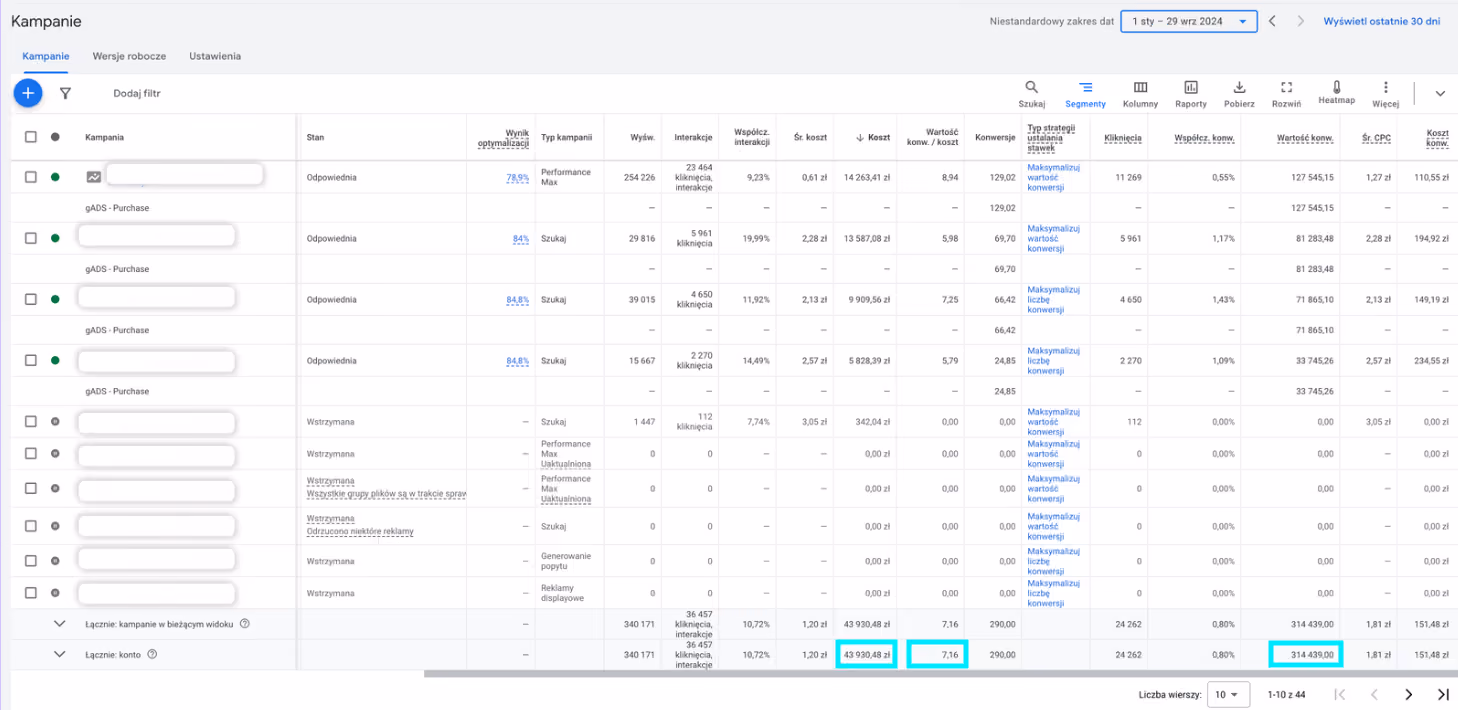
Task: Sort by the Konwersje column header
Action: tap(995, 138)
